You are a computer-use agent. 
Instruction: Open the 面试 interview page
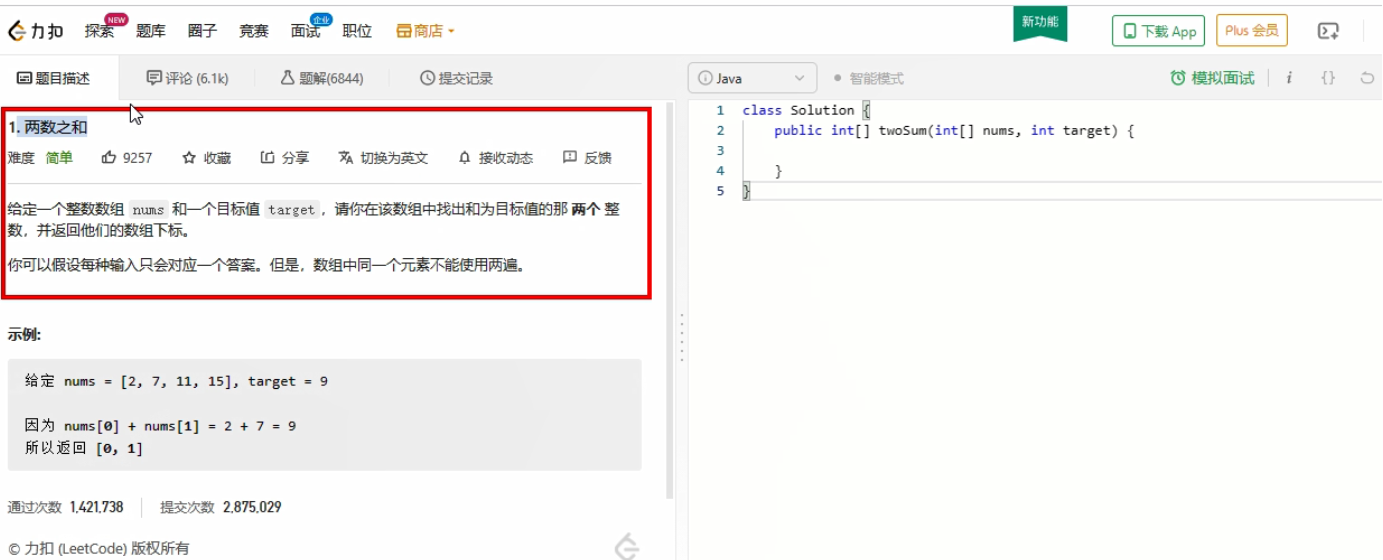tap(305, 31)
